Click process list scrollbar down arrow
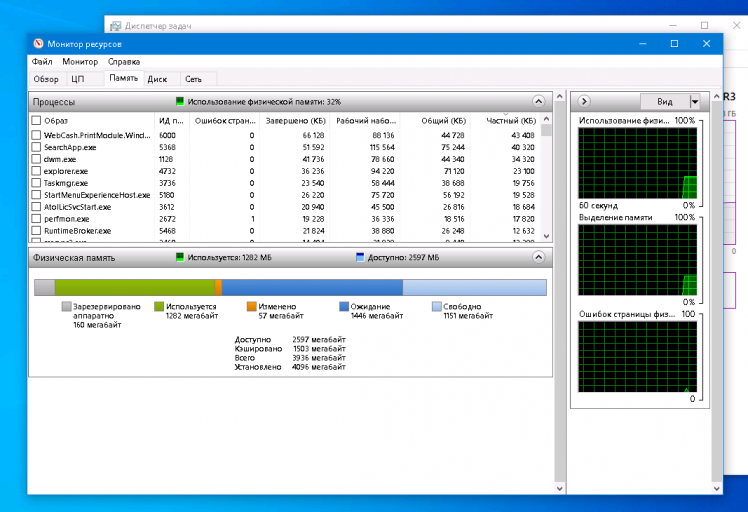Image resolution: width=748 pixels, height=512 pixels. pyautogui.click(x=547, y=236)
